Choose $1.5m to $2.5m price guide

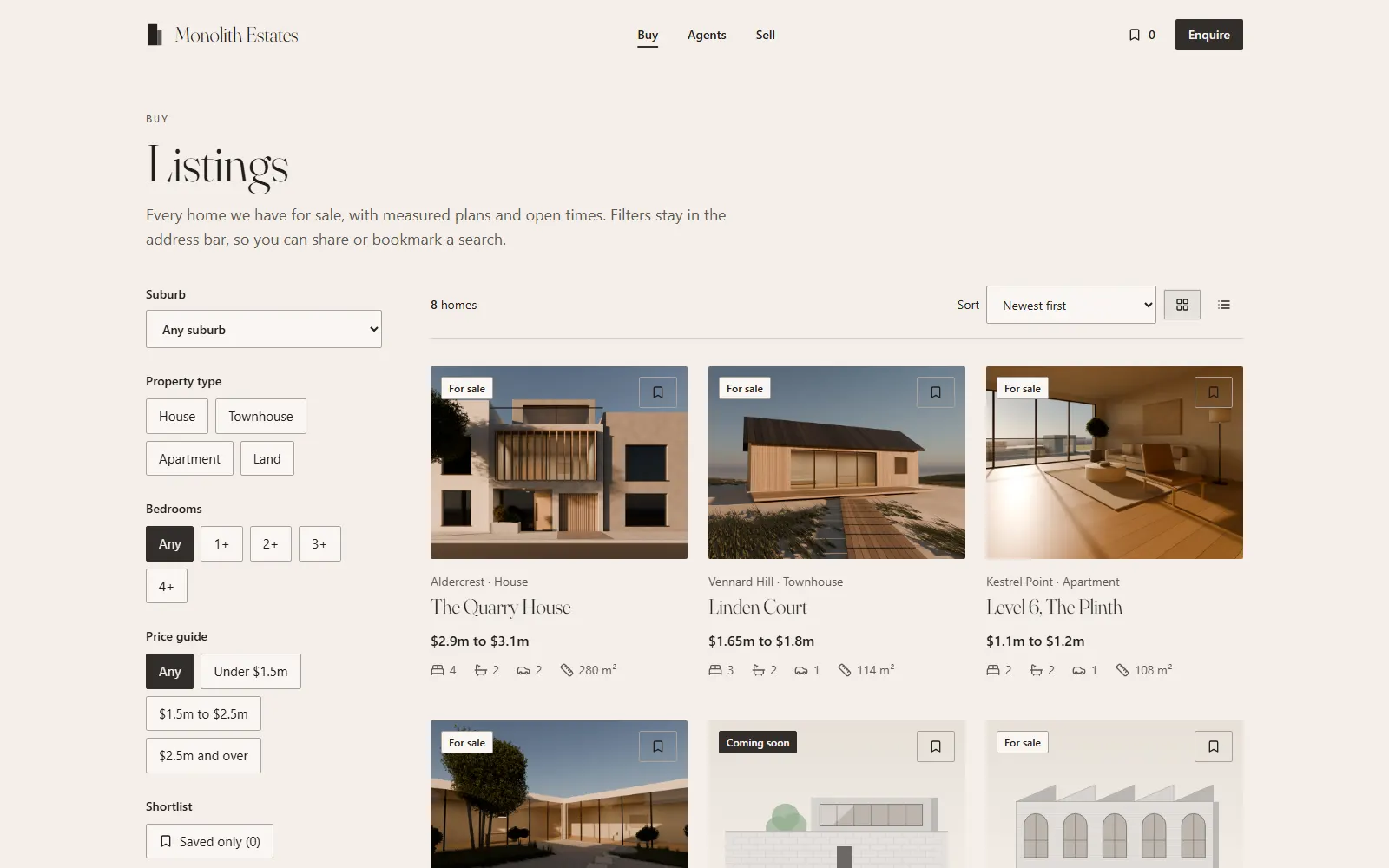click(x=203, y=713)
